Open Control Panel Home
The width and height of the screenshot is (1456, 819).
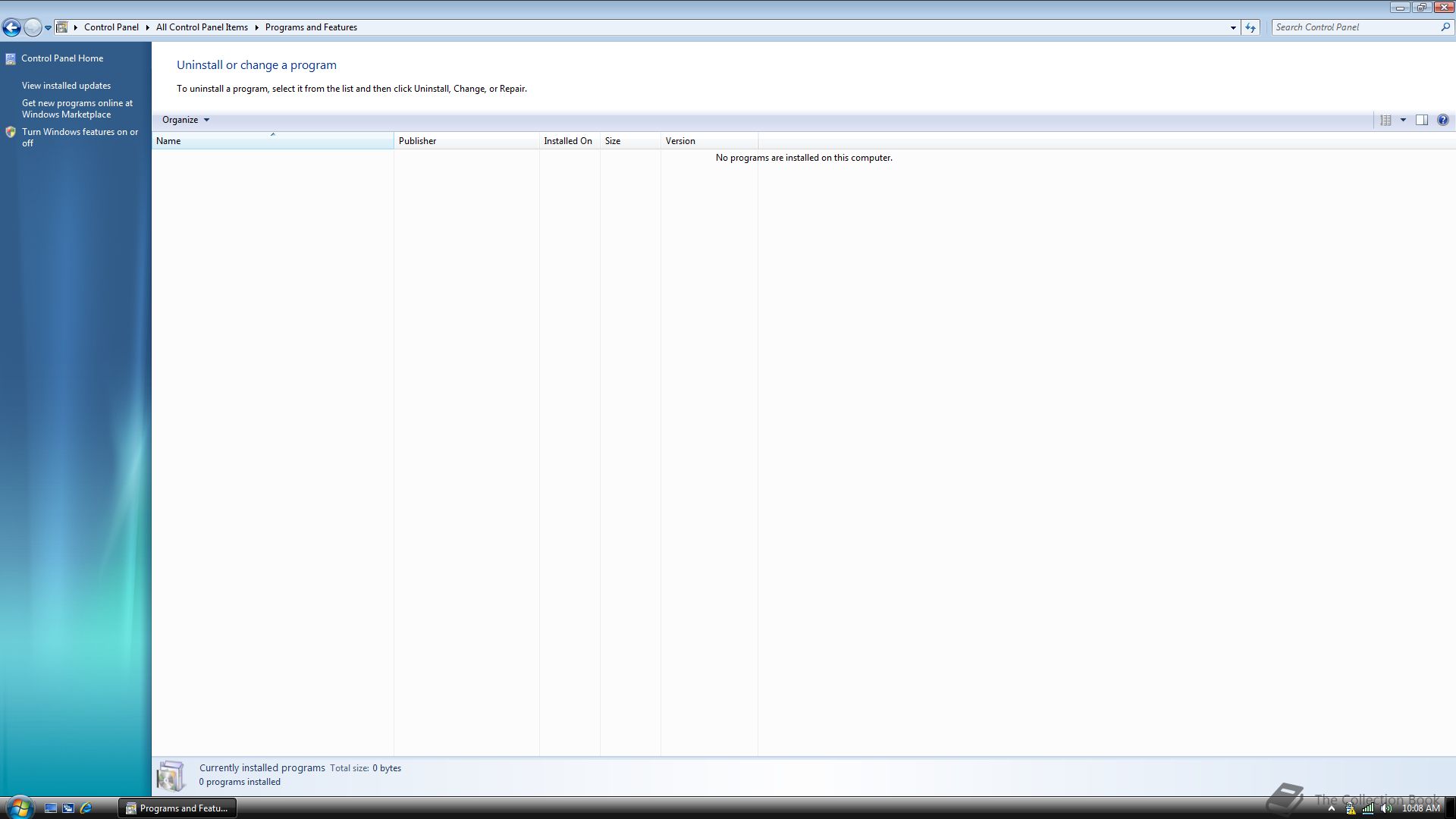click(62, 58)
